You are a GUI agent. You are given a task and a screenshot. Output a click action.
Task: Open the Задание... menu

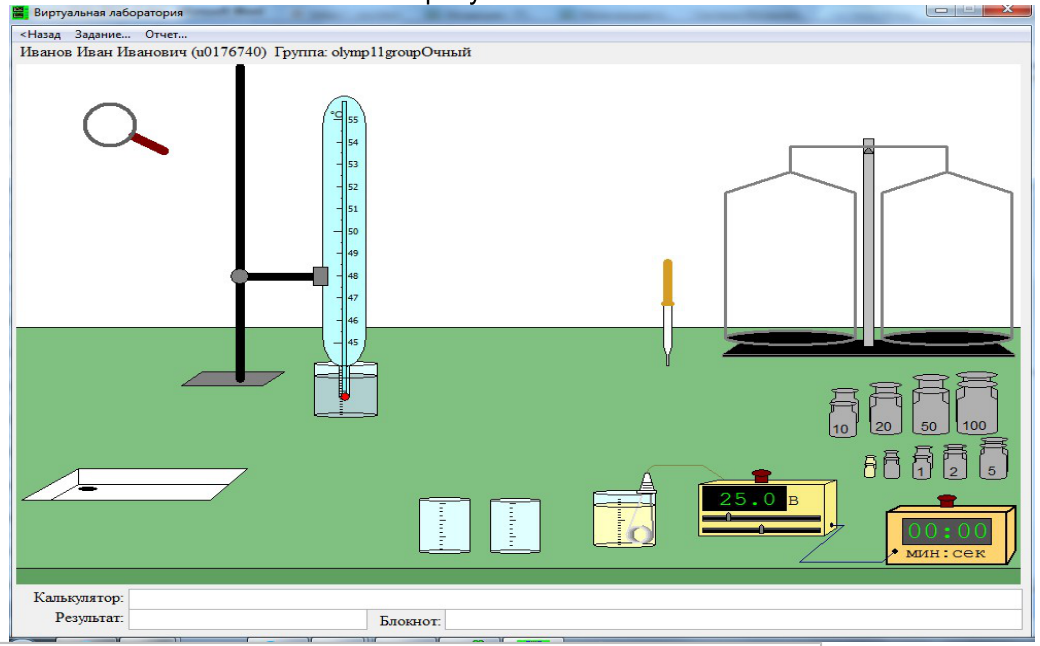(x=103, y=34)
